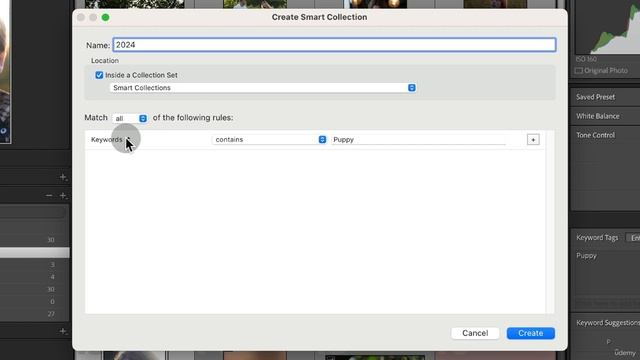Open the Smart Collections location dropdown
The height and width of the screenshot is (360, 640).
point(263,88)
